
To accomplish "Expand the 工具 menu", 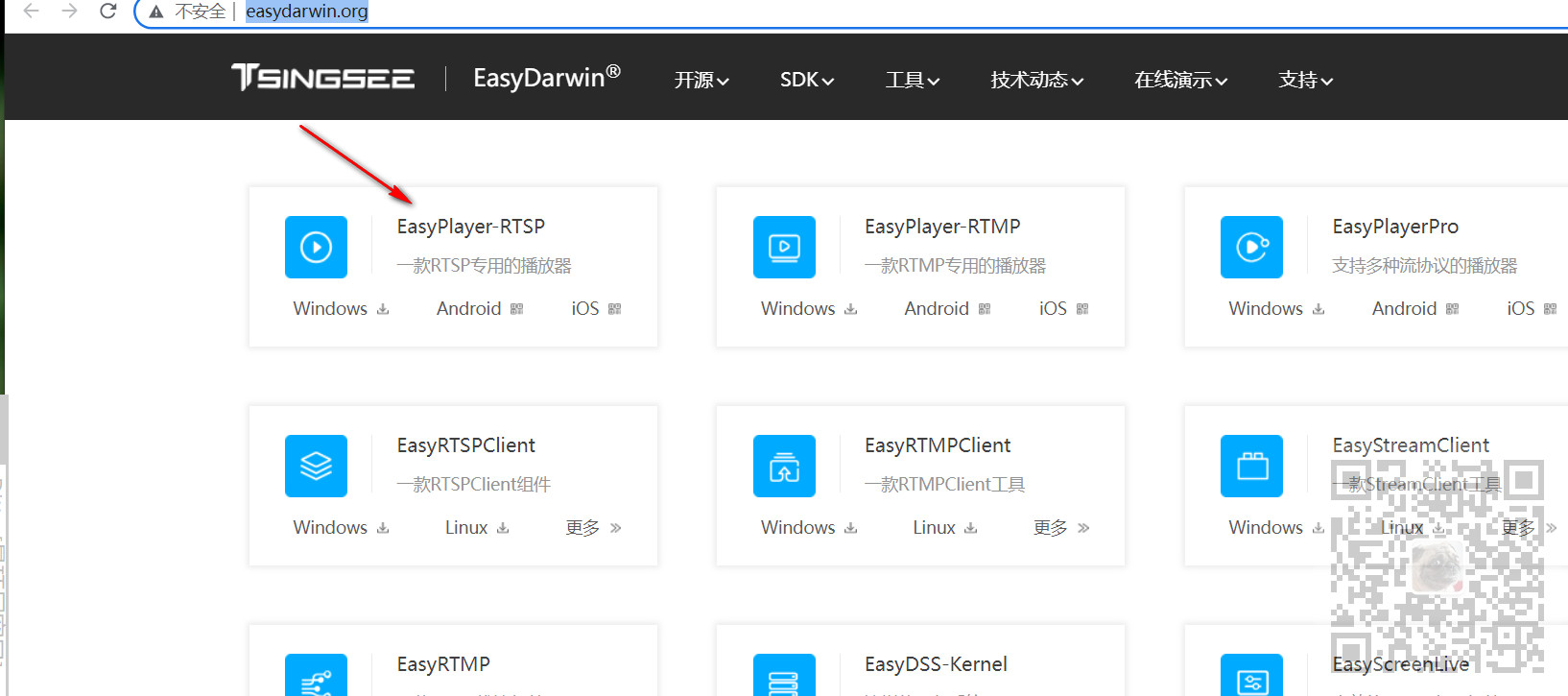I will (913, 80).
